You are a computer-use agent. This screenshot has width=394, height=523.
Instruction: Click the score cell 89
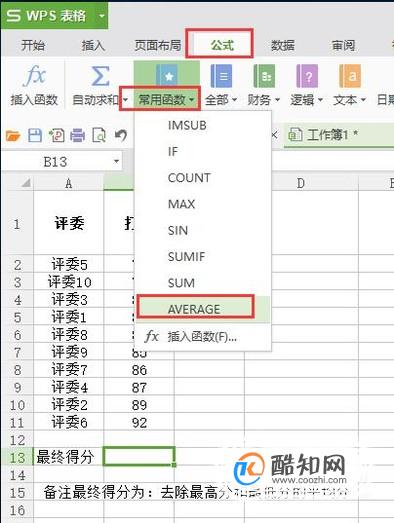click(139, 405)
